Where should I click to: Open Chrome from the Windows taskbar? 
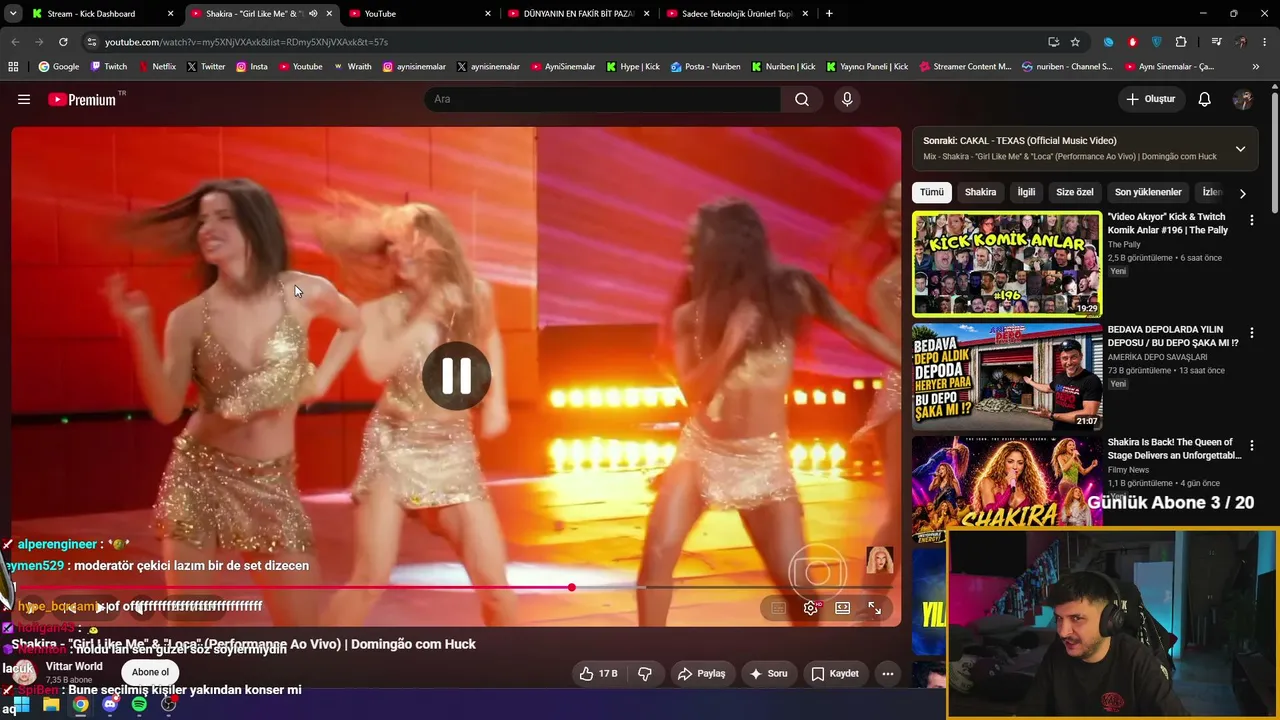click(x=80, y=704)
